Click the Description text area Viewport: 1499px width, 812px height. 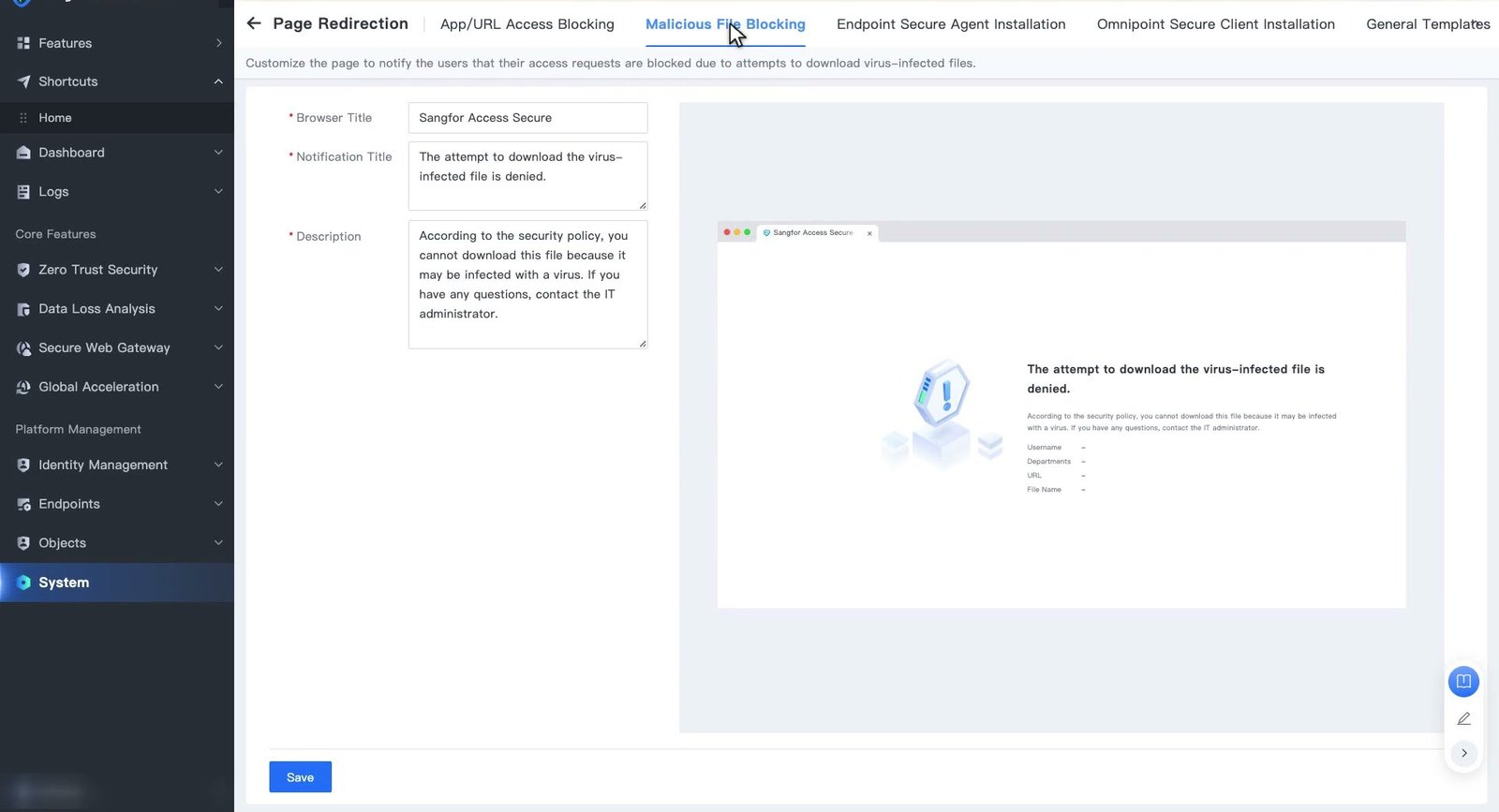click(x=527, y=285)
